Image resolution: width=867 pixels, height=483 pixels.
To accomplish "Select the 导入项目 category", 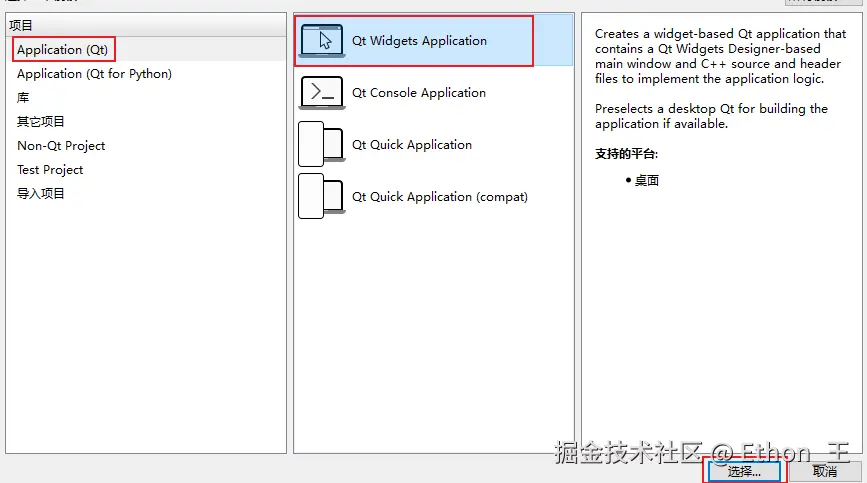I will pos(40,193).
